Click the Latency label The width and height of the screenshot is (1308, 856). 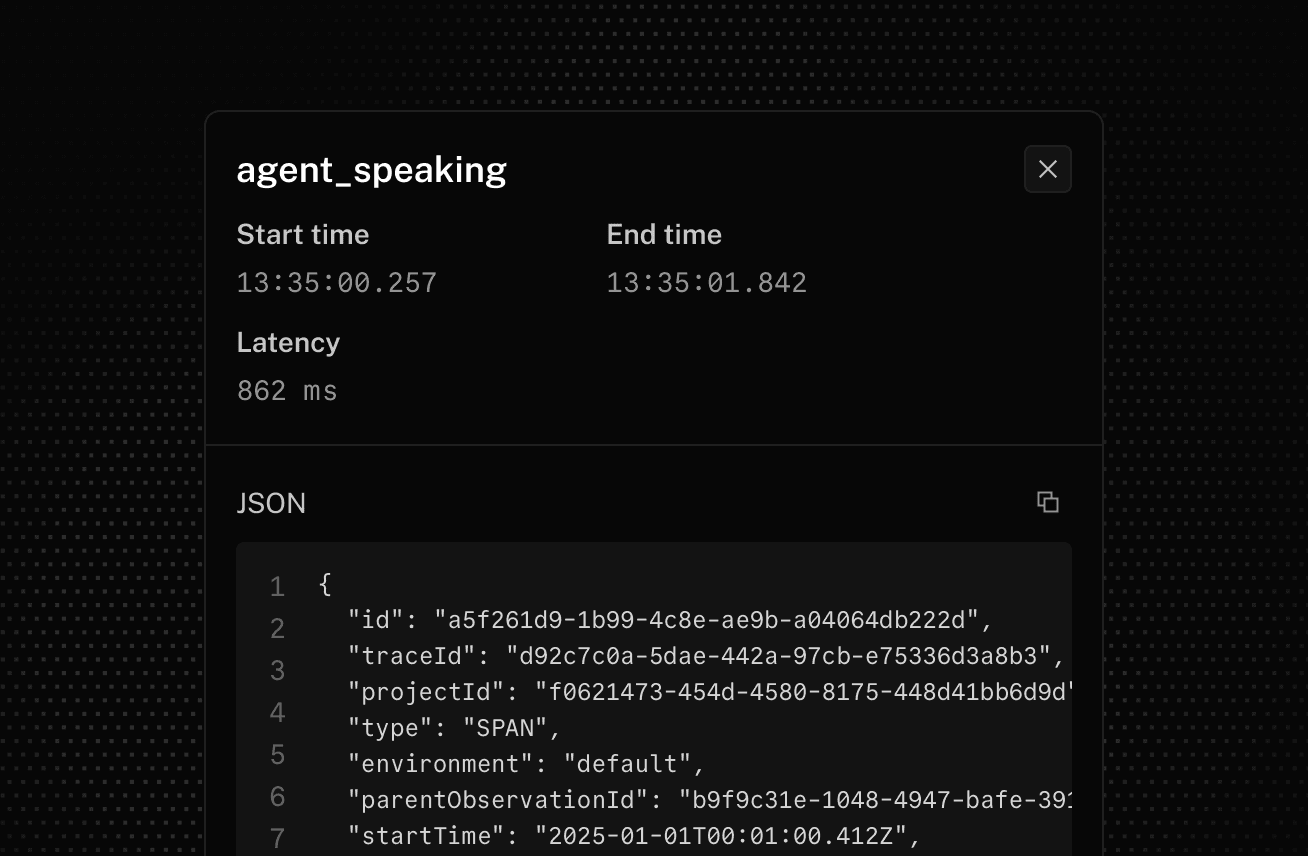[288, 342]
